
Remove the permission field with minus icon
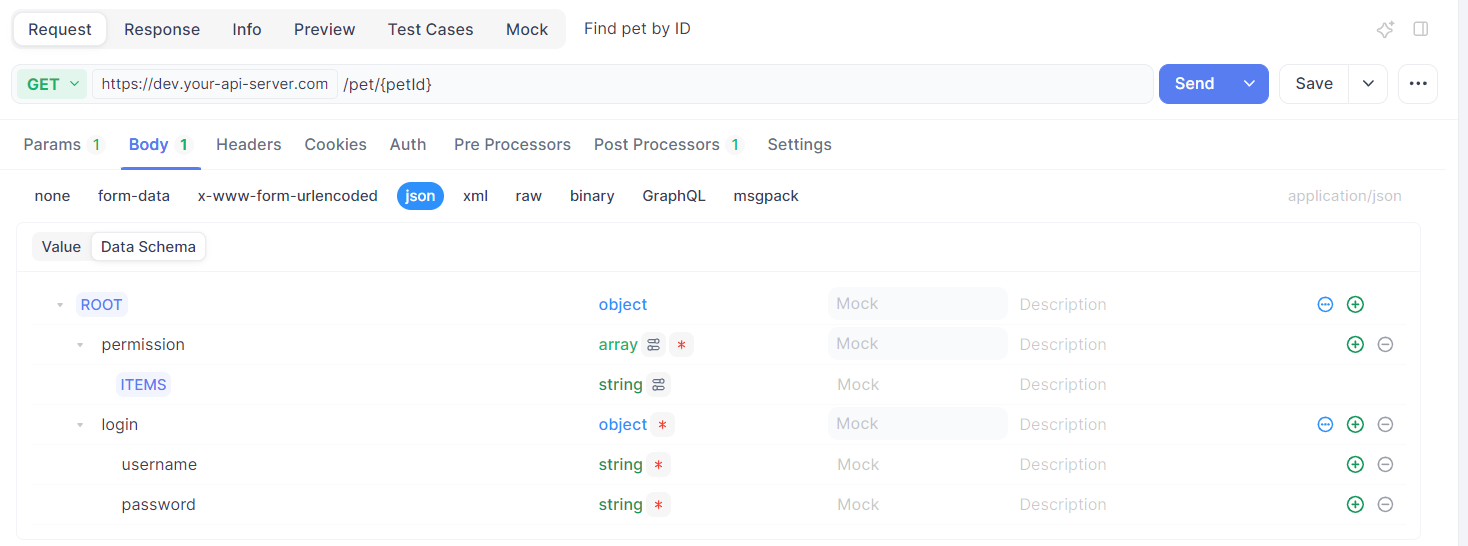point(1385,344)
